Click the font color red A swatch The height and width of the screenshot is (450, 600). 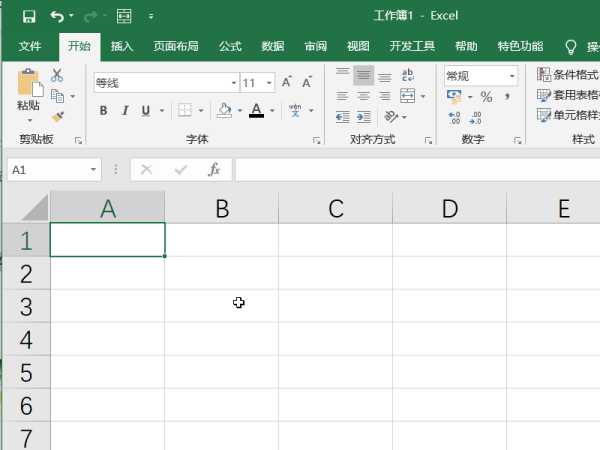(256, 111)
